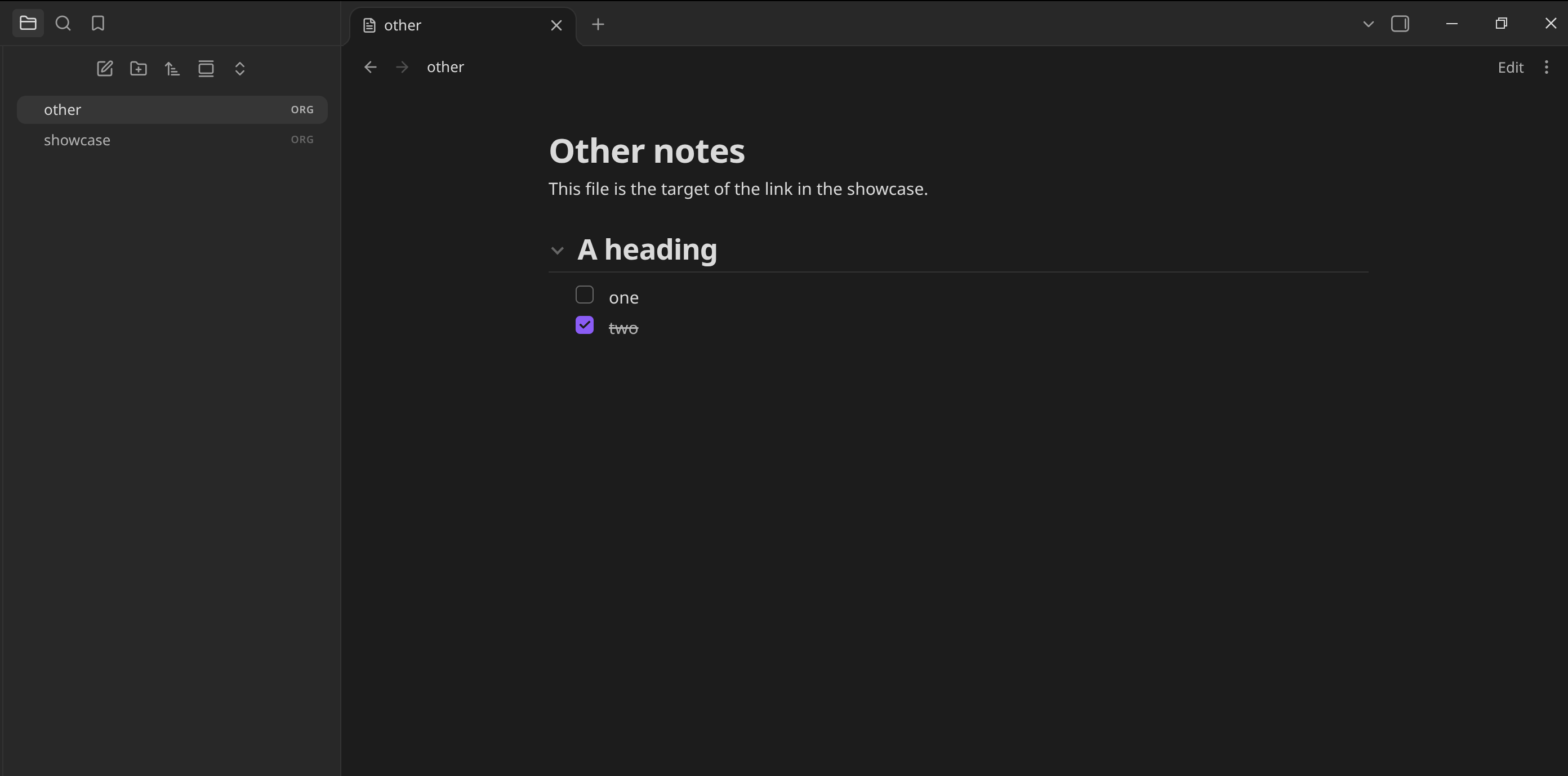Create a new folder
1568x776 pixels.
tap(139, 68)
